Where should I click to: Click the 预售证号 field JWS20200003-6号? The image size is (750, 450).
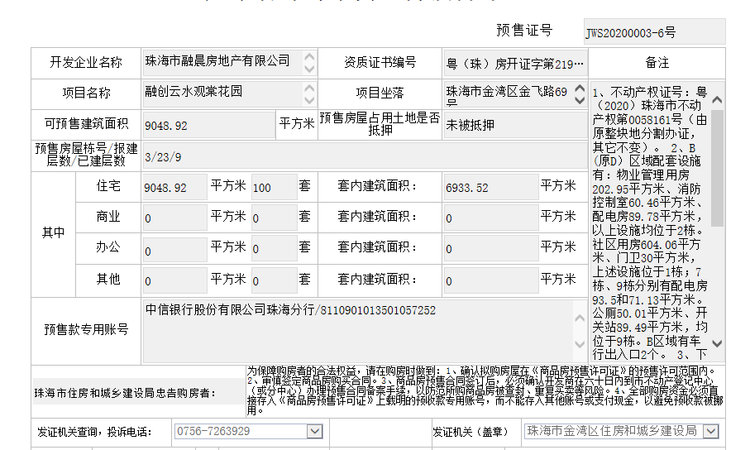(654, 32)
